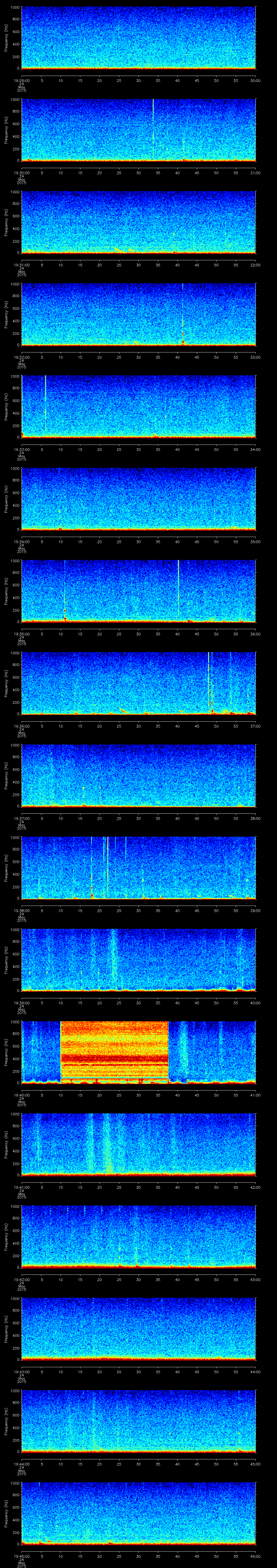Viewport: 277px width, 1568px height.
Task: Click the 46:00 end time label
Action: [x=256, y=1556]
